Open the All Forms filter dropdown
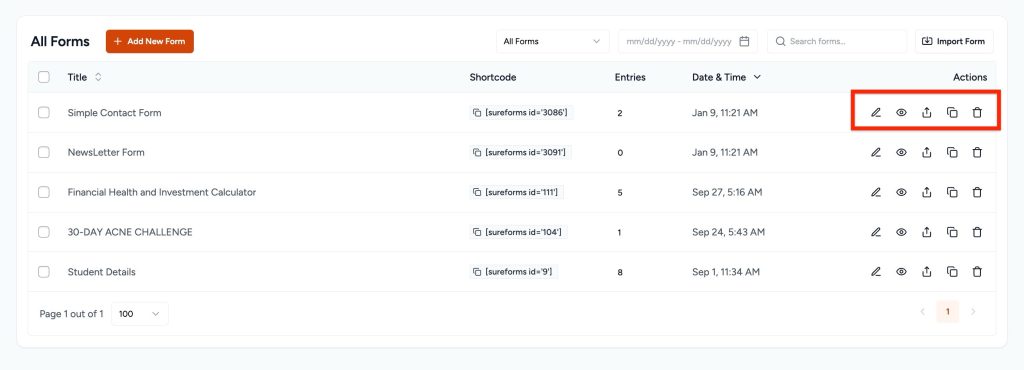 552,41
